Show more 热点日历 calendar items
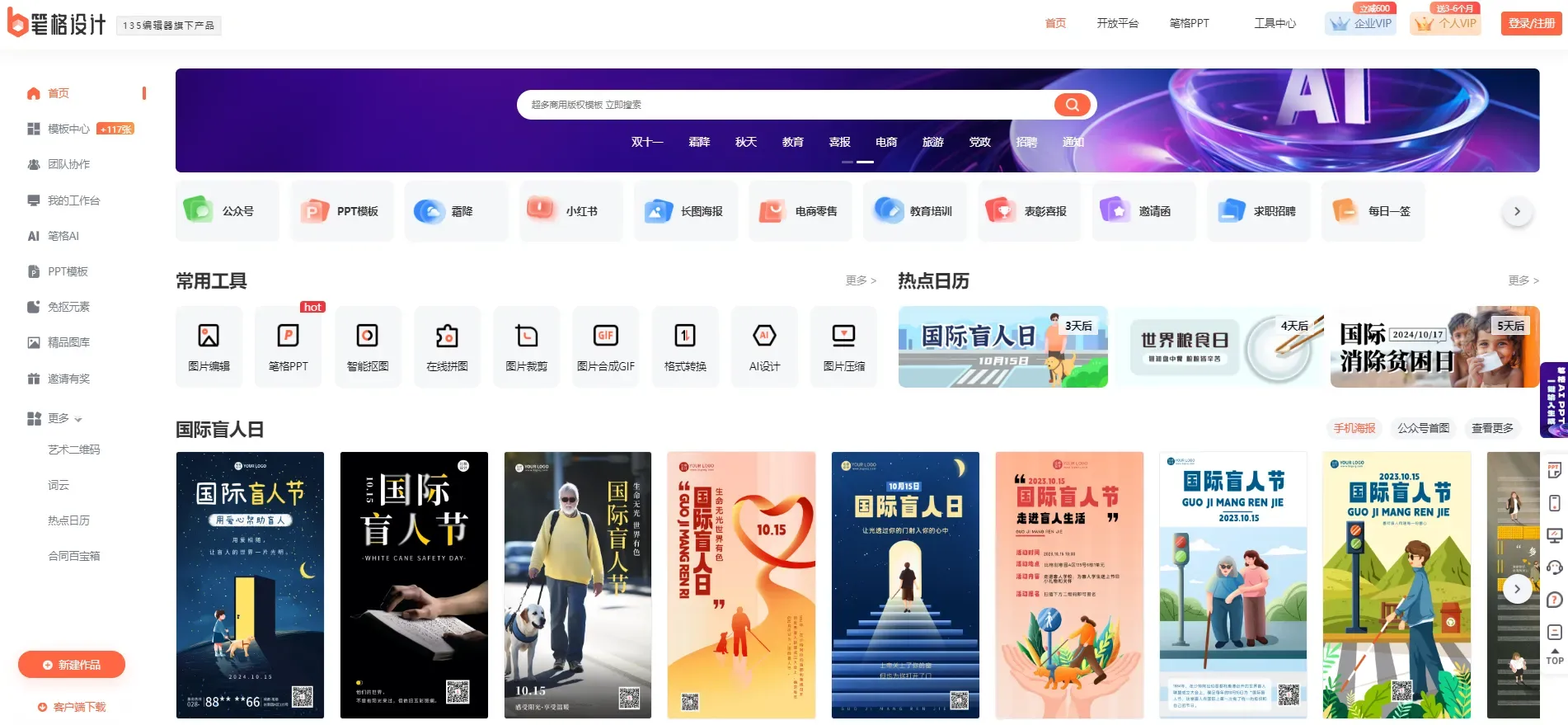Screen dimensions: 1568x725 1523,280
